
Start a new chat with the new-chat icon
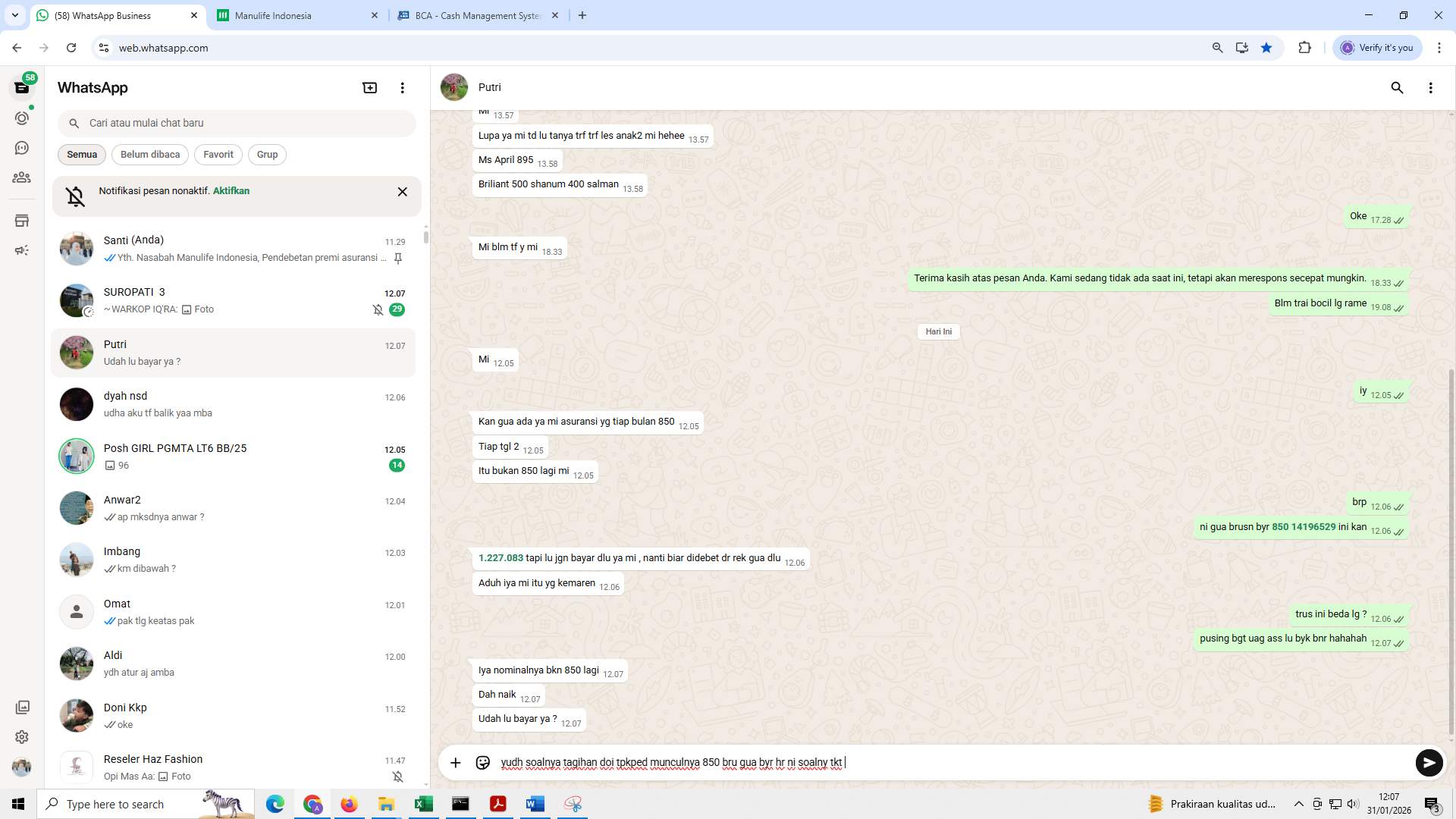pyautogui.click(x=369, y=87)
